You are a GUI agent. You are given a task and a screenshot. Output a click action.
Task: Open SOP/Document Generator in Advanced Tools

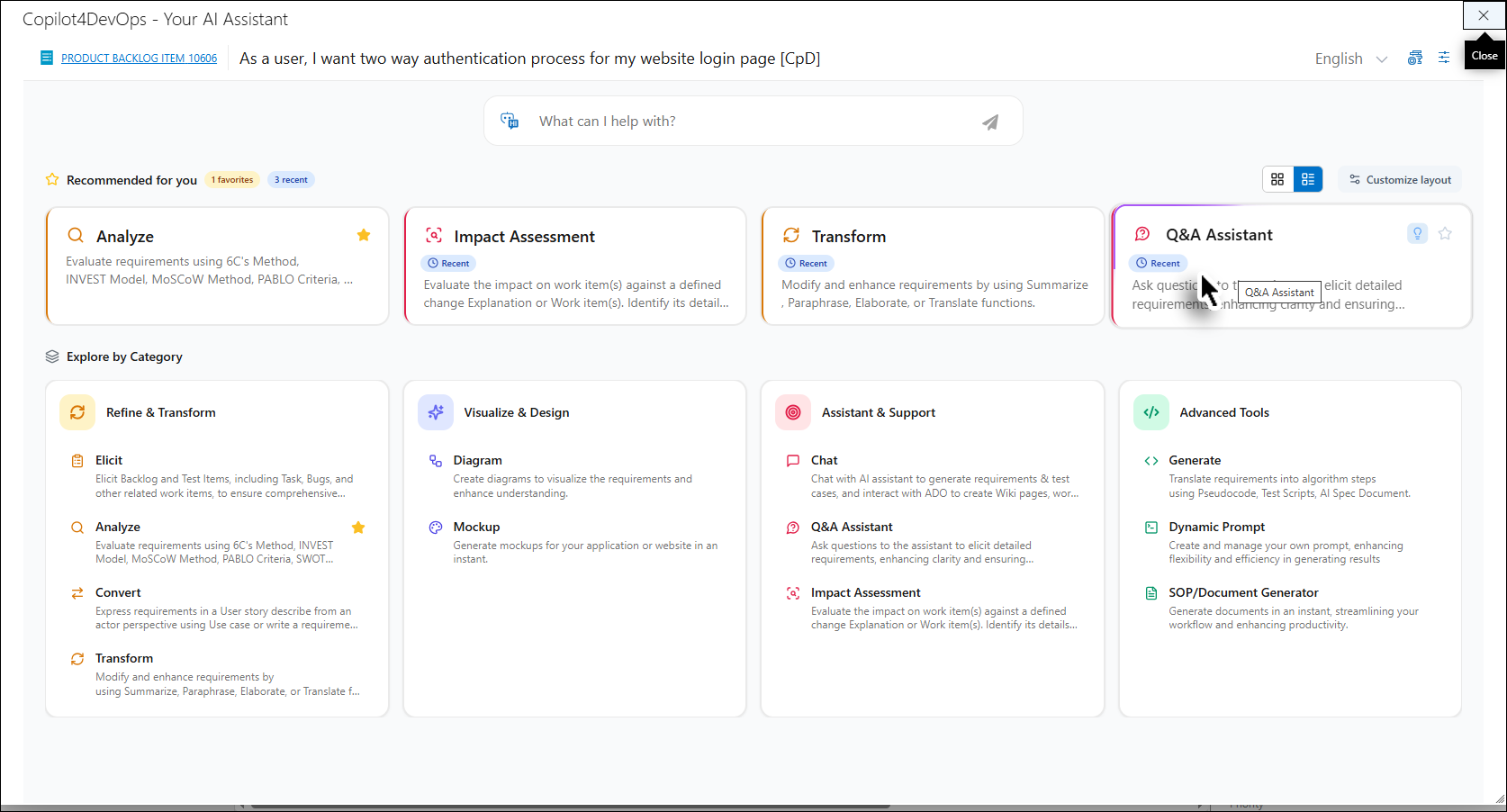[1243, 592]
